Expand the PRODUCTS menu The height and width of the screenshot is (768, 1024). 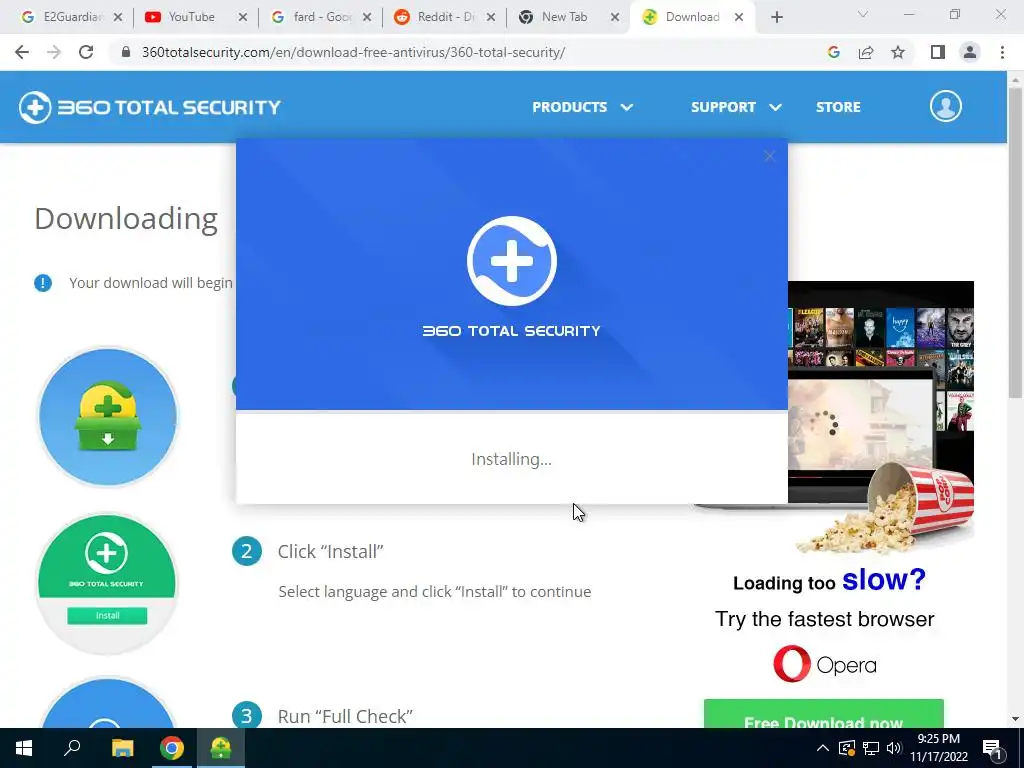click(x=582, y=107)
